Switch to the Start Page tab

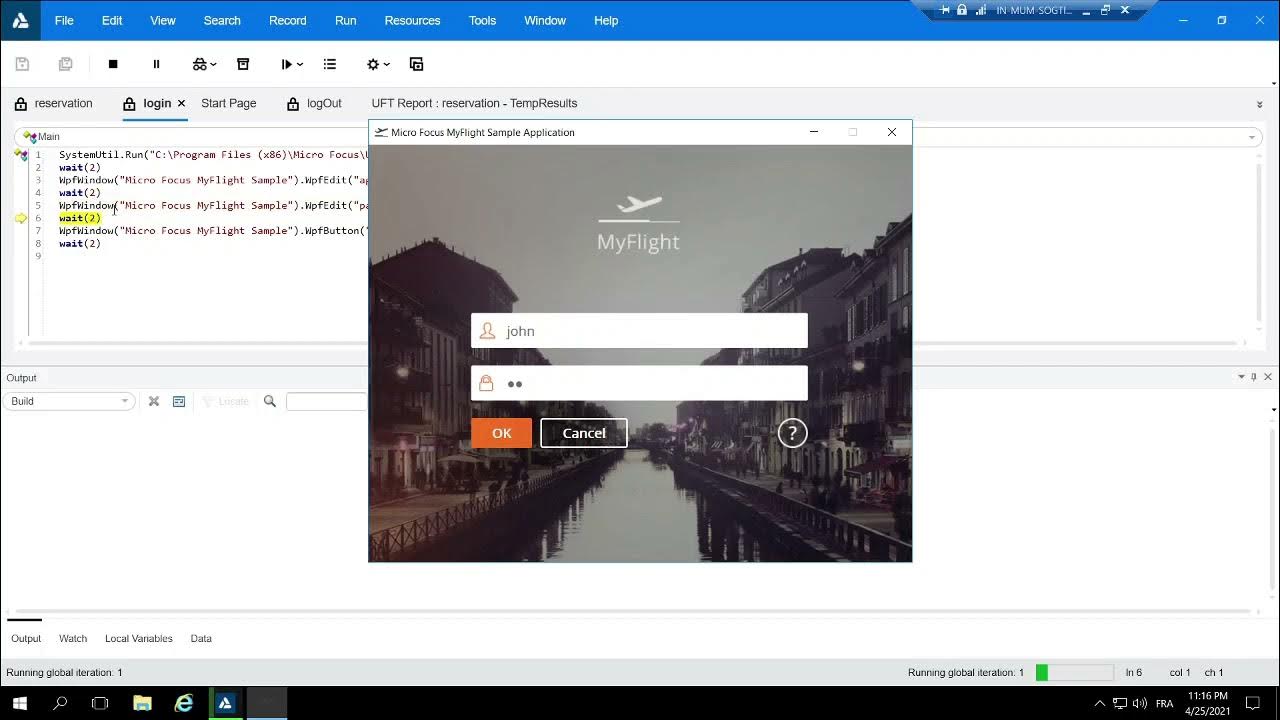(x=229, y=103)
